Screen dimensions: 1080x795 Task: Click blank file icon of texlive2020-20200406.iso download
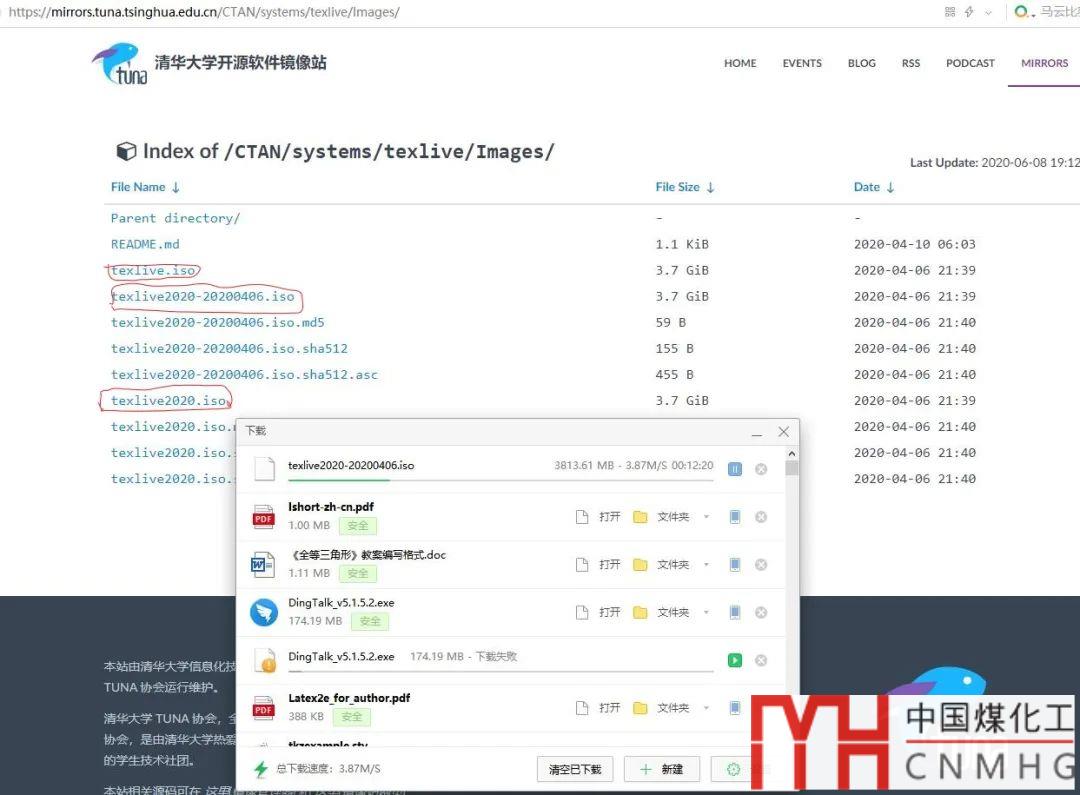(x=265, y=468)
